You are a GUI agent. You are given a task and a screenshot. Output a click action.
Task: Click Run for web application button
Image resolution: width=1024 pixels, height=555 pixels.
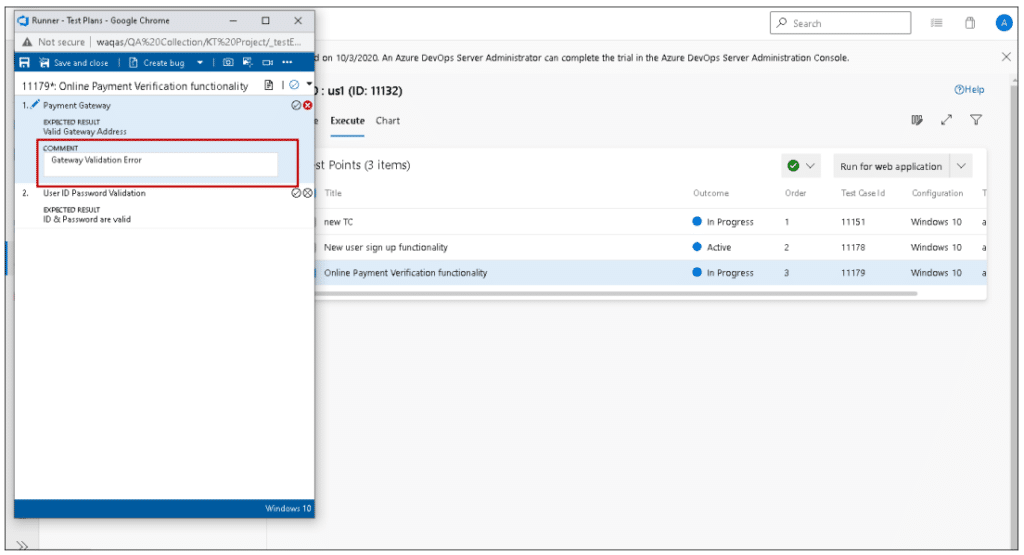coord(891,166)
